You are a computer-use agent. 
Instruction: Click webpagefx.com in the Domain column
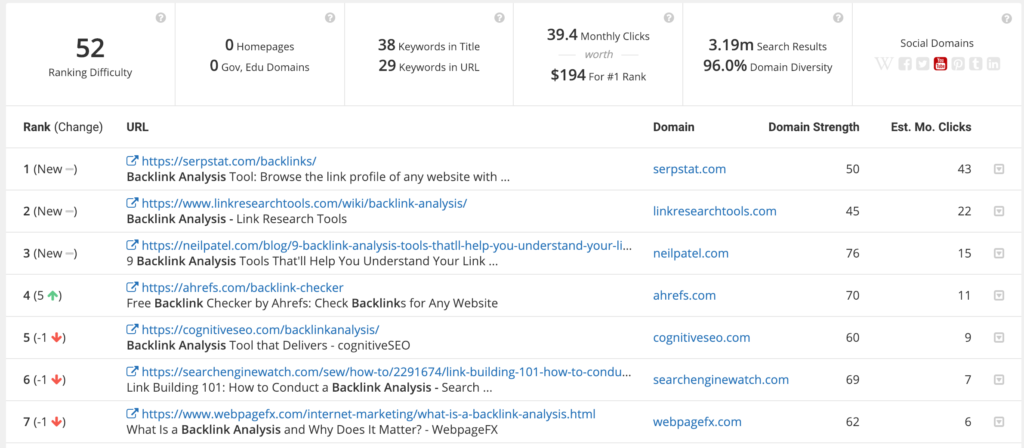(697, 422)
